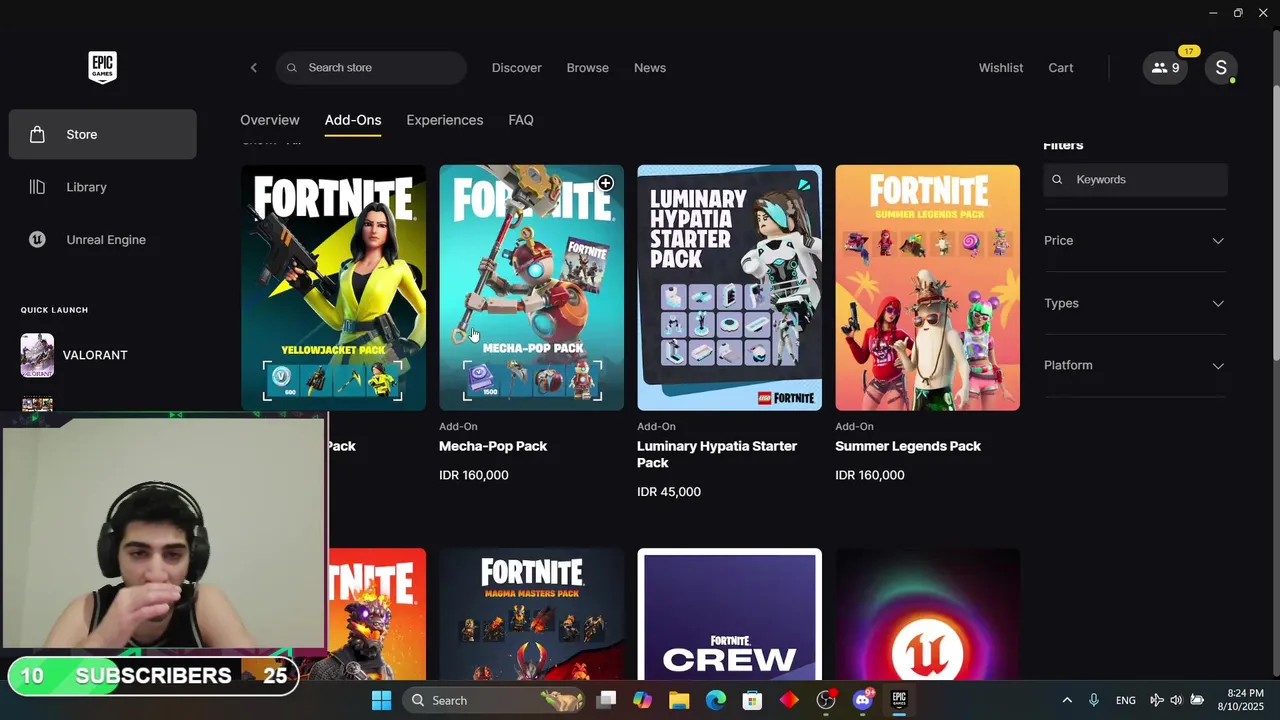
Task: Click the price IDR 45,000
Action: [669, 492]
